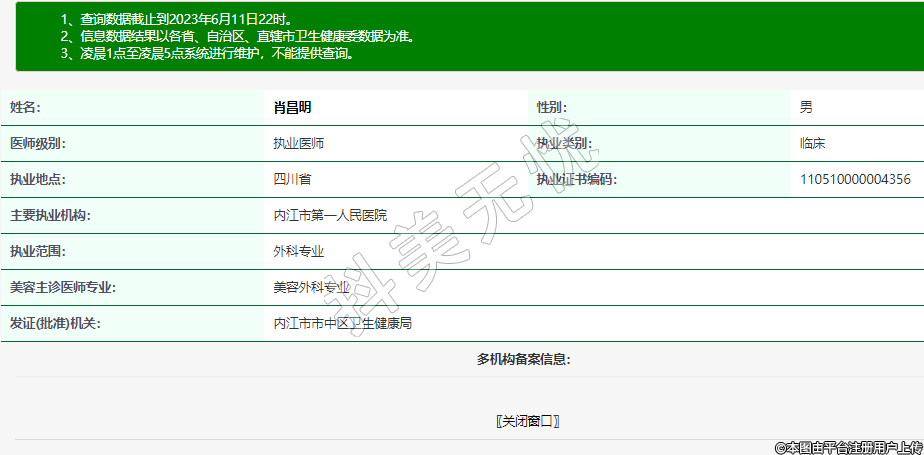Select the 四川省 location value
Image resolution: width=924 pixels, height=455 pixels.
point(293,179)
